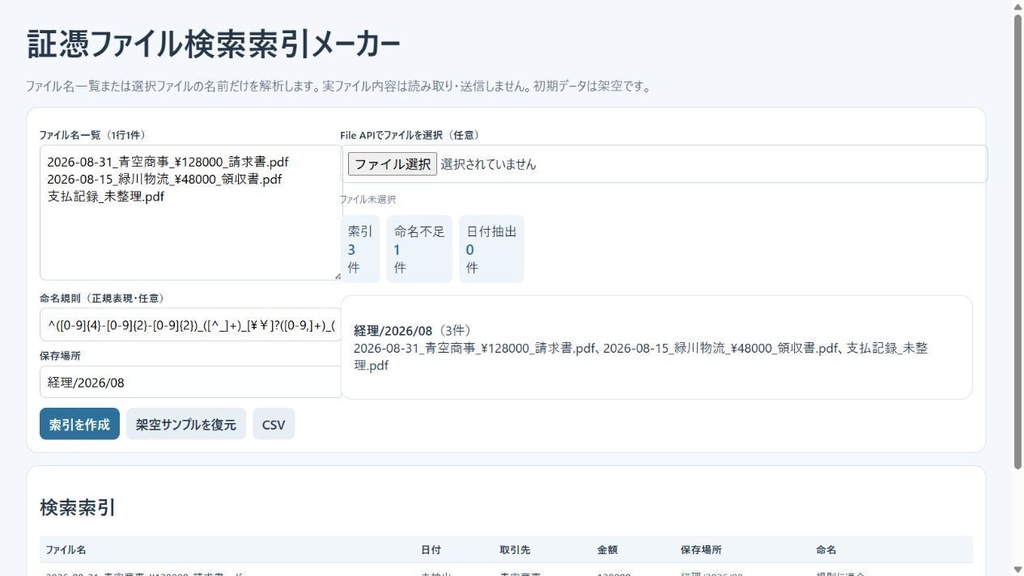Click 架空サンプルを復元 button
The width and height of the screenshot is (1024, 576).
[x=186, y=424]
